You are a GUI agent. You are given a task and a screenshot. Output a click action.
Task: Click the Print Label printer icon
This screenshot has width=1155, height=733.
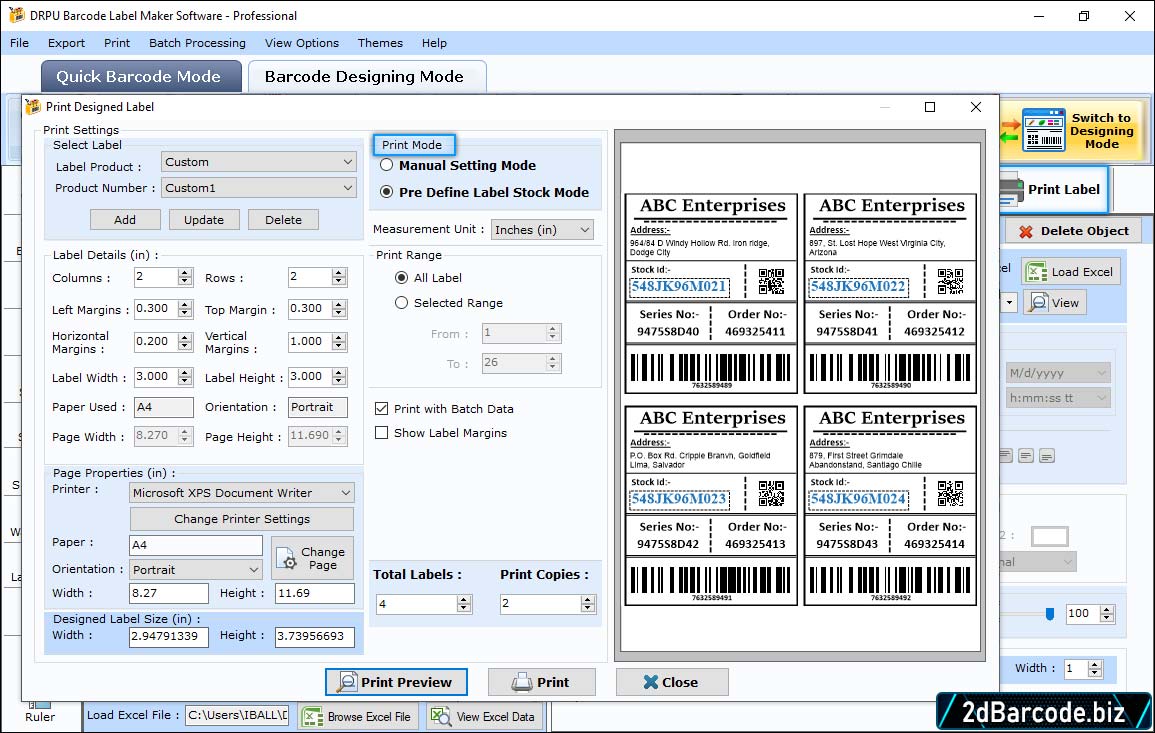(1011, 190)
